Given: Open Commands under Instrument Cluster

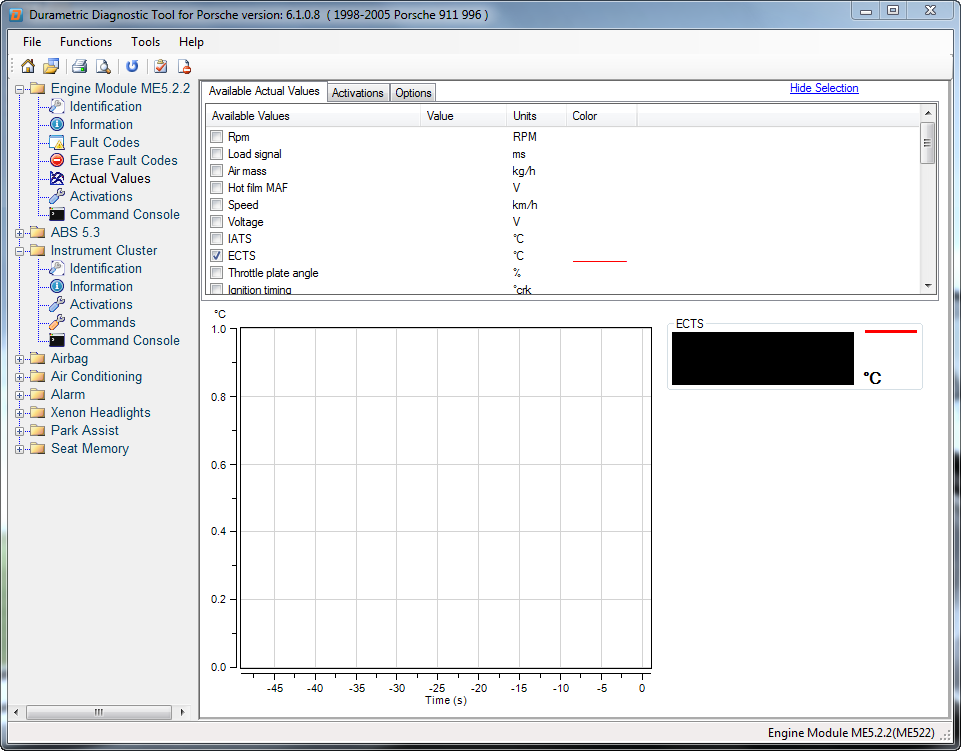Looking at the screenshot, I should coord(103,322).
